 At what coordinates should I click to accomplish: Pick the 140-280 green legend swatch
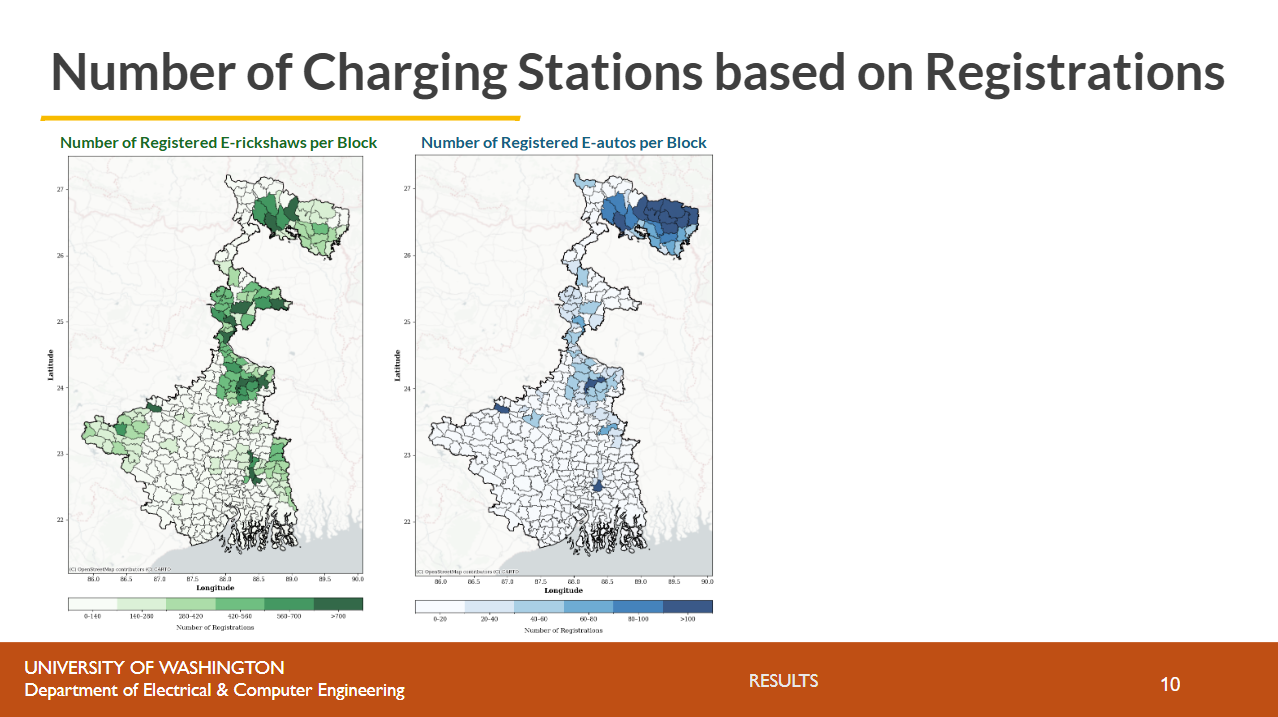pyautogui.click(x=141, y=604)
